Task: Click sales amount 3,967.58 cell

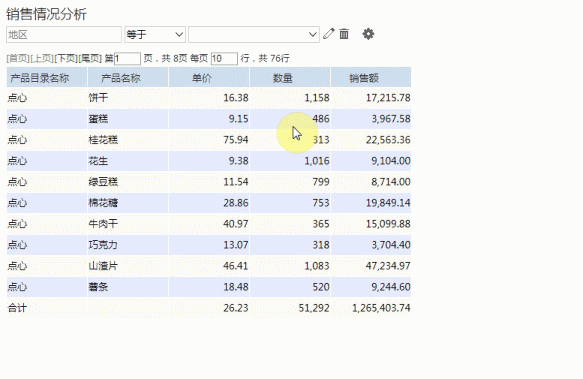Action: click(371, 119)
